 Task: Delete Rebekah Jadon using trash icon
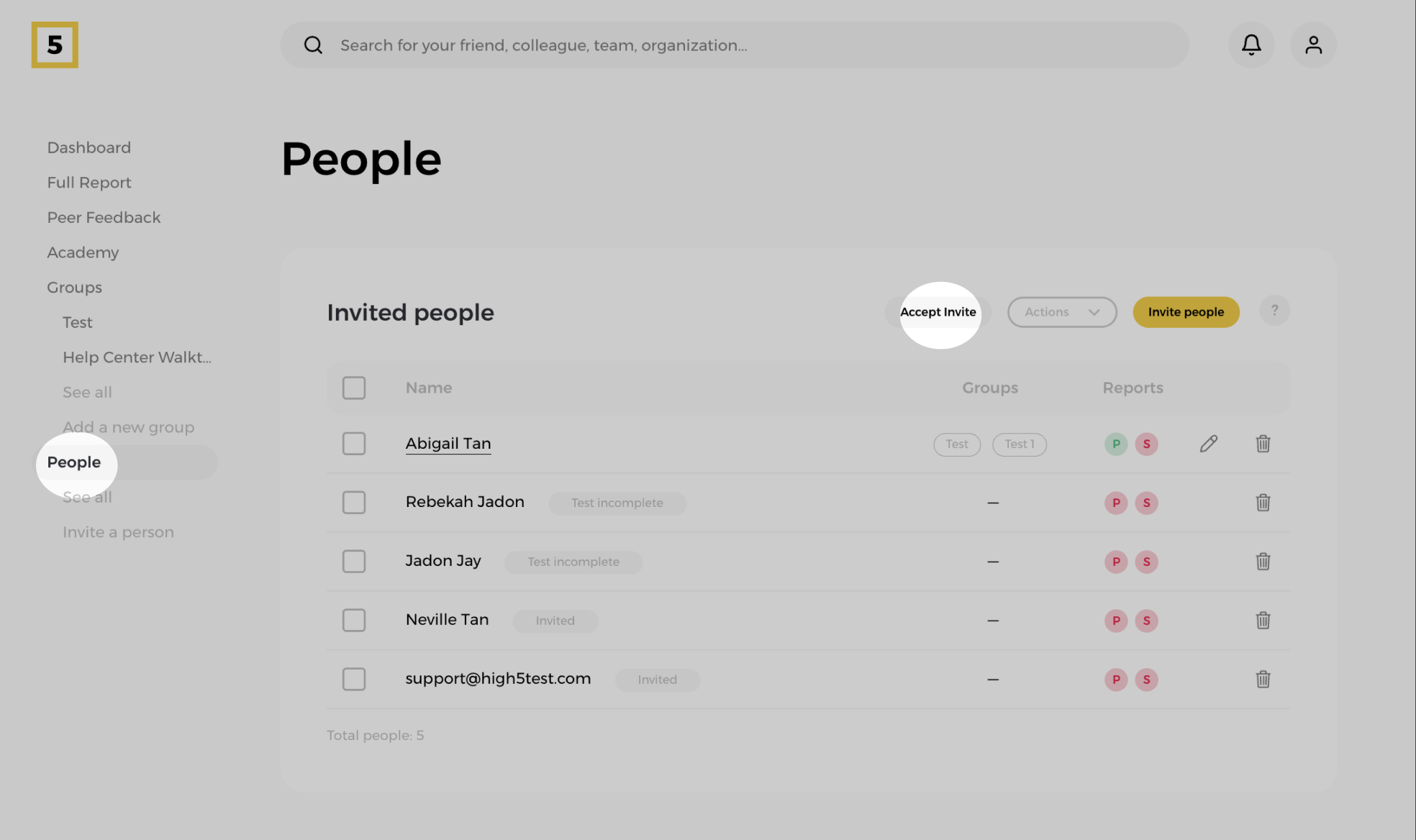point(1263,503)
